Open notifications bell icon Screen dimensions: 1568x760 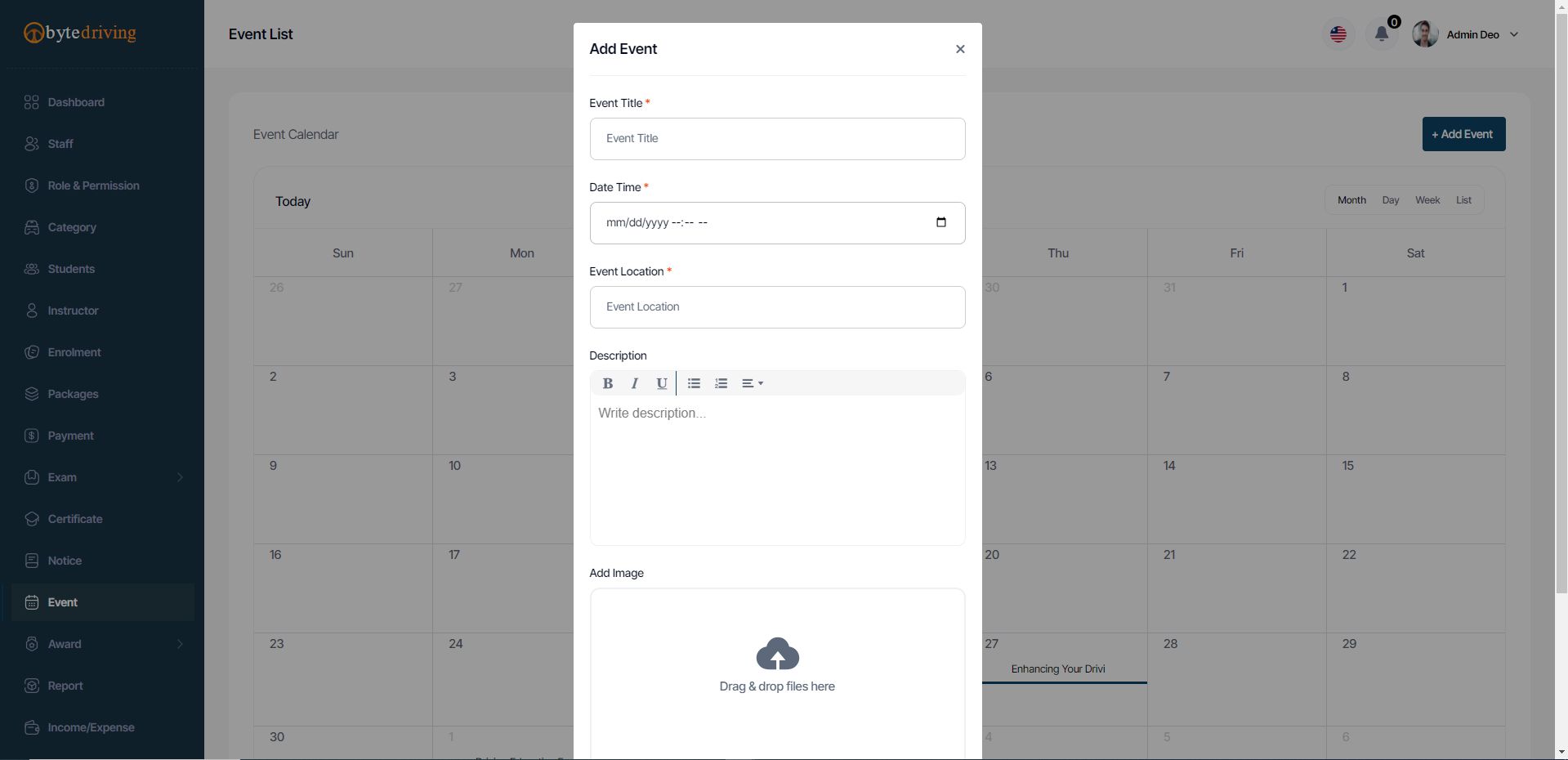[1382, 34]
